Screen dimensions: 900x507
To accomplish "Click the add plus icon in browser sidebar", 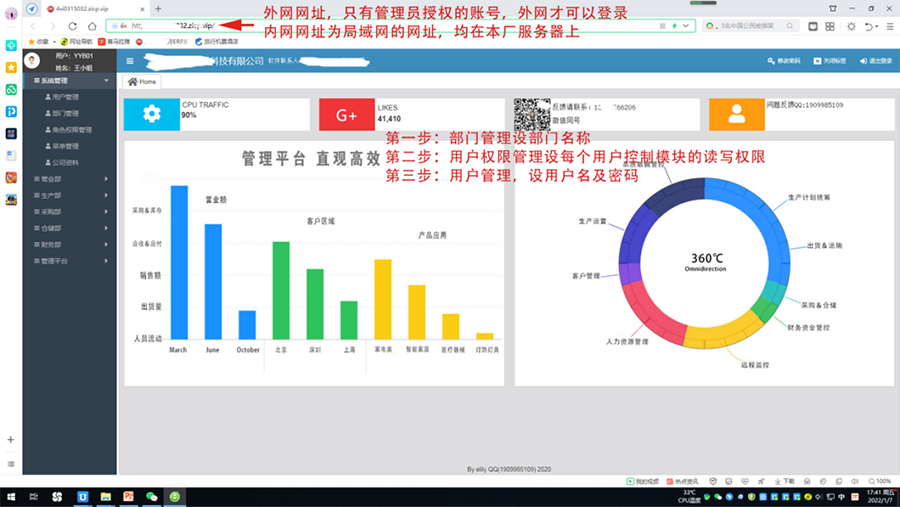I will pyautogui.click(x=11, y=440).
